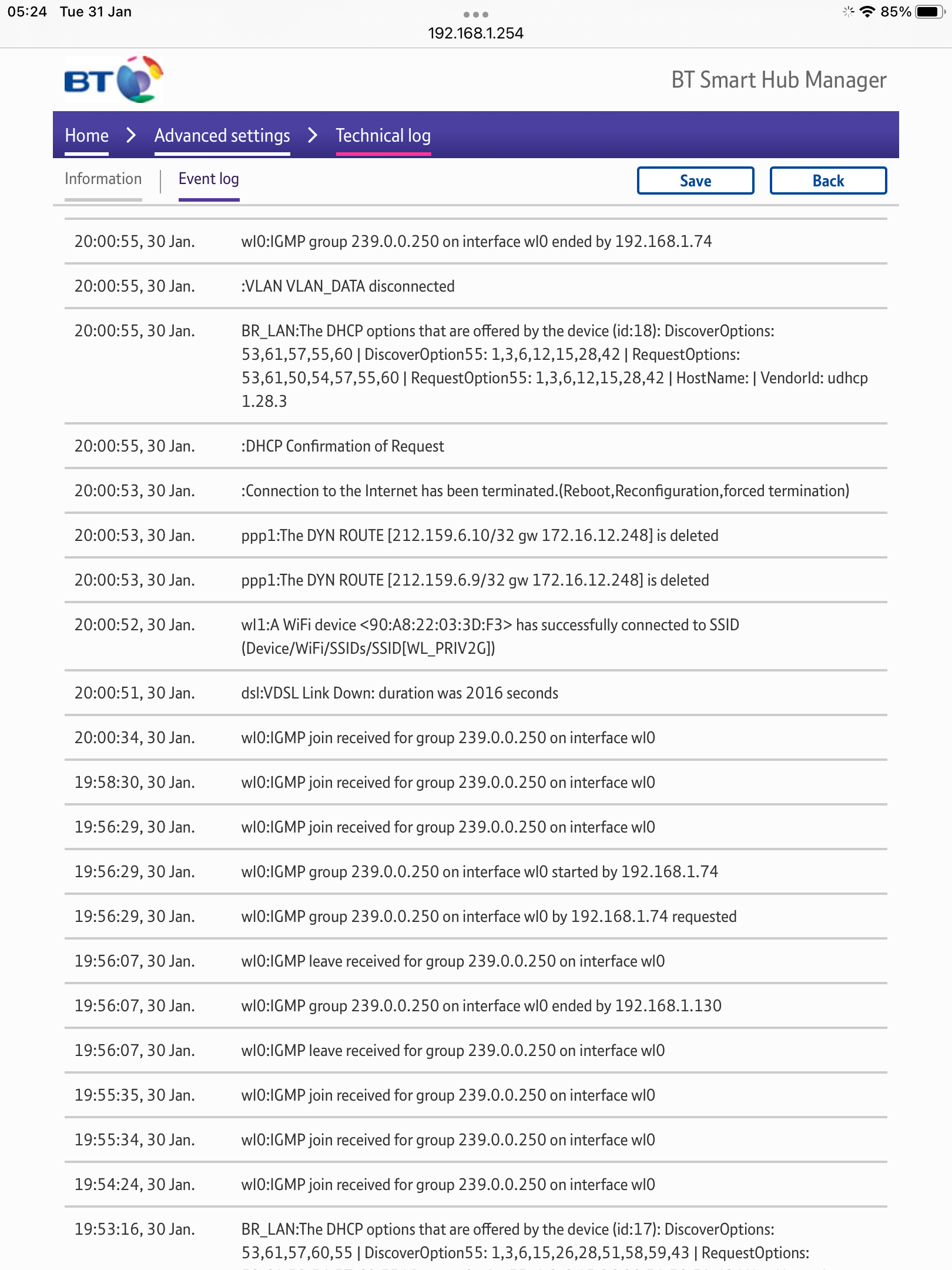Image resolution: width=952 pixels, height=1270 pixels.
Task: Tap the 192.168.1.254 address bar
Action: (475, 33)
